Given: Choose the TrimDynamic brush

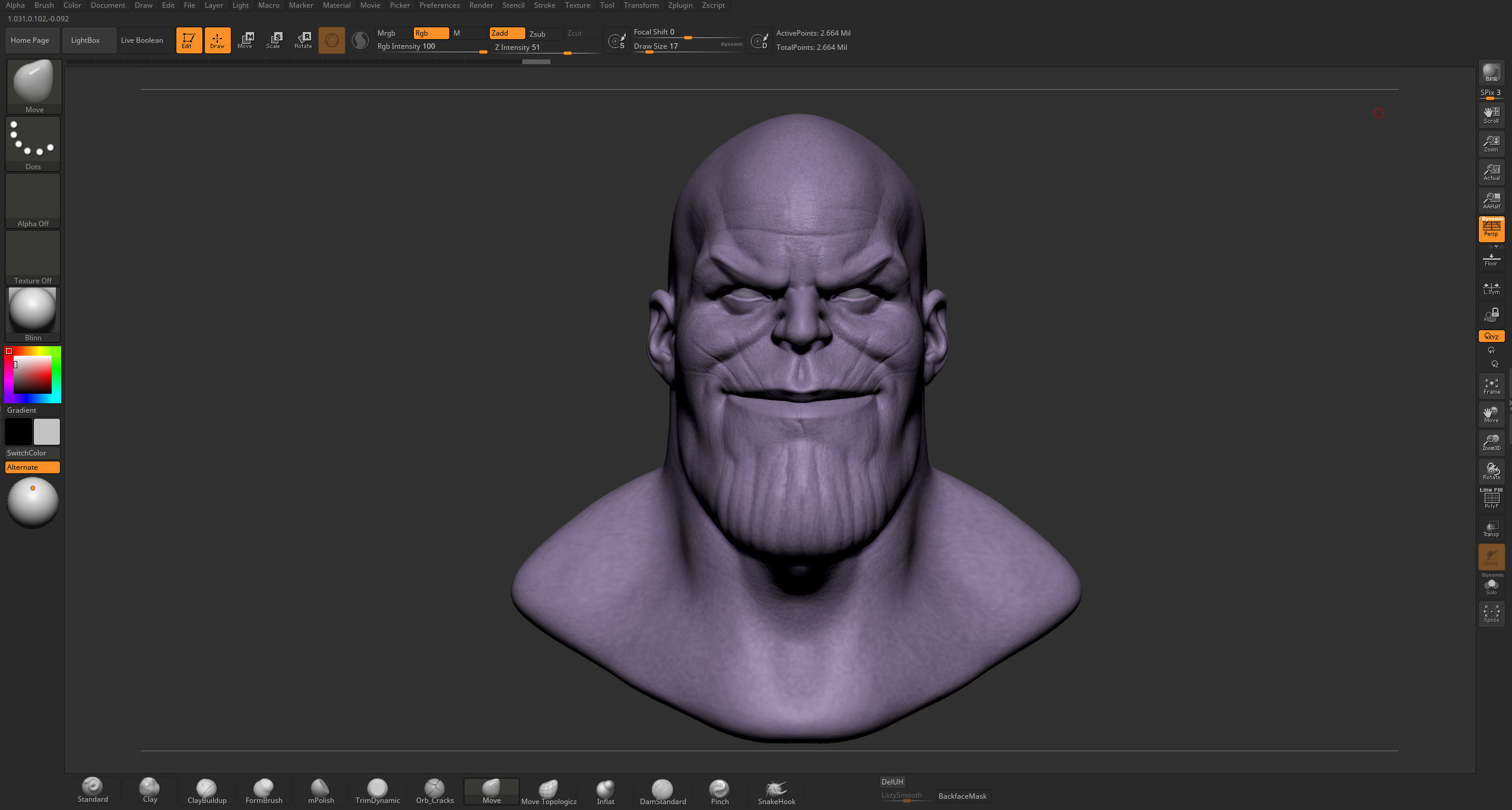Looking at the screenshot, I should (378, 791).
